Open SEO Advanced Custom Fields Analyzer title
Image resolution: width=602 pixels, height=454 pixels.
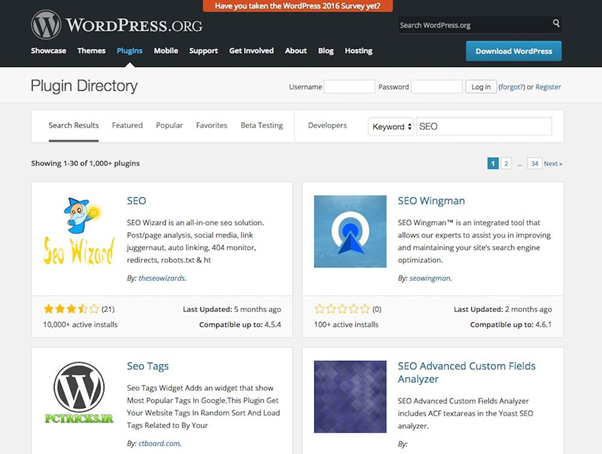pyautogui.click(x=466, y=372)
